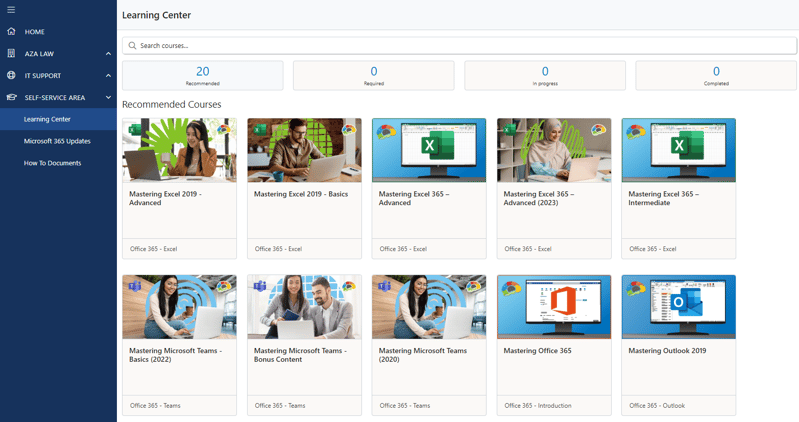Collapse the IT SUPPORT section chevron

tap(109, 75)
